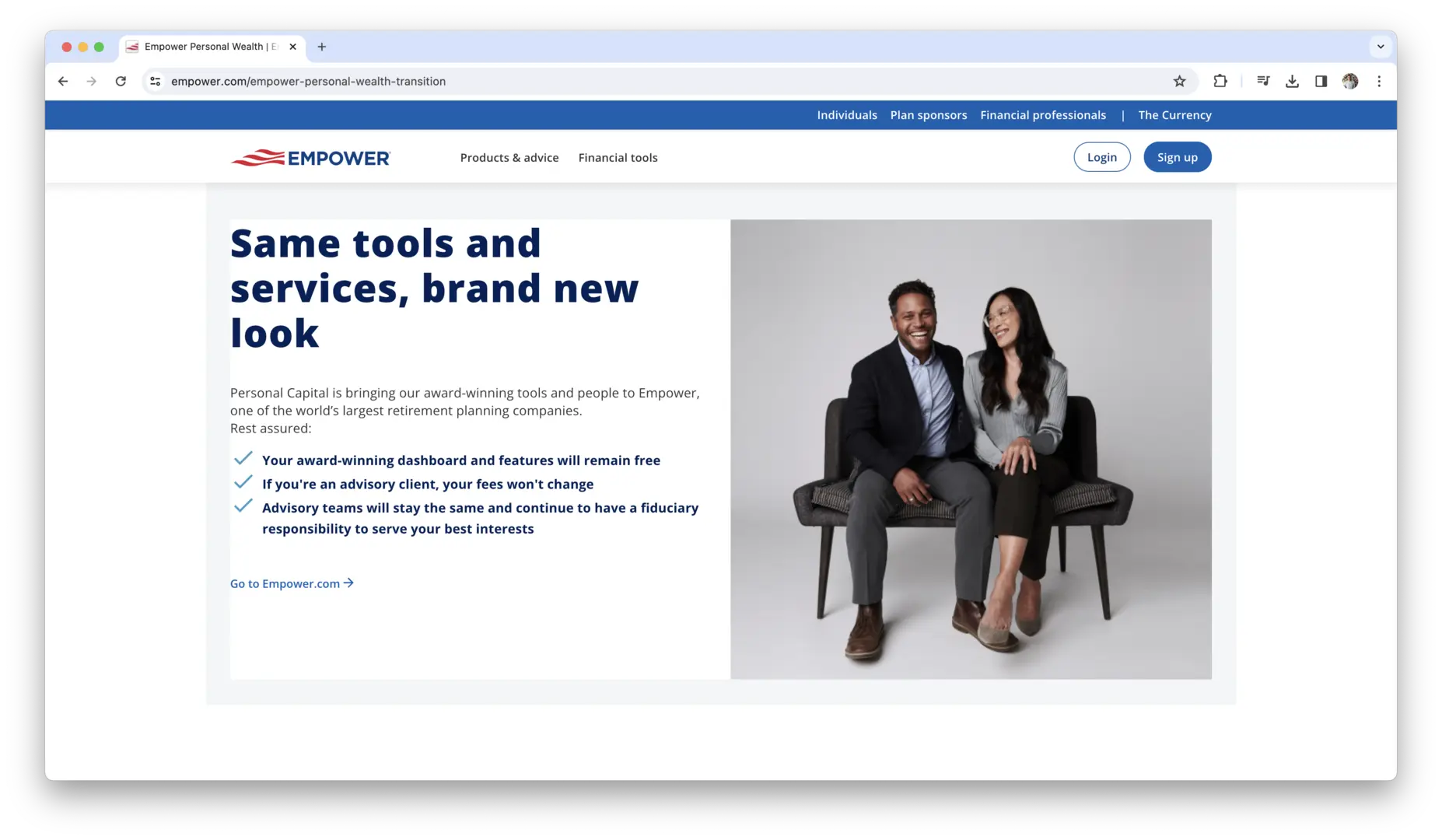The image size is (1442, 840).
Task: Open a new browser tab
Action: tap(322, 47)
